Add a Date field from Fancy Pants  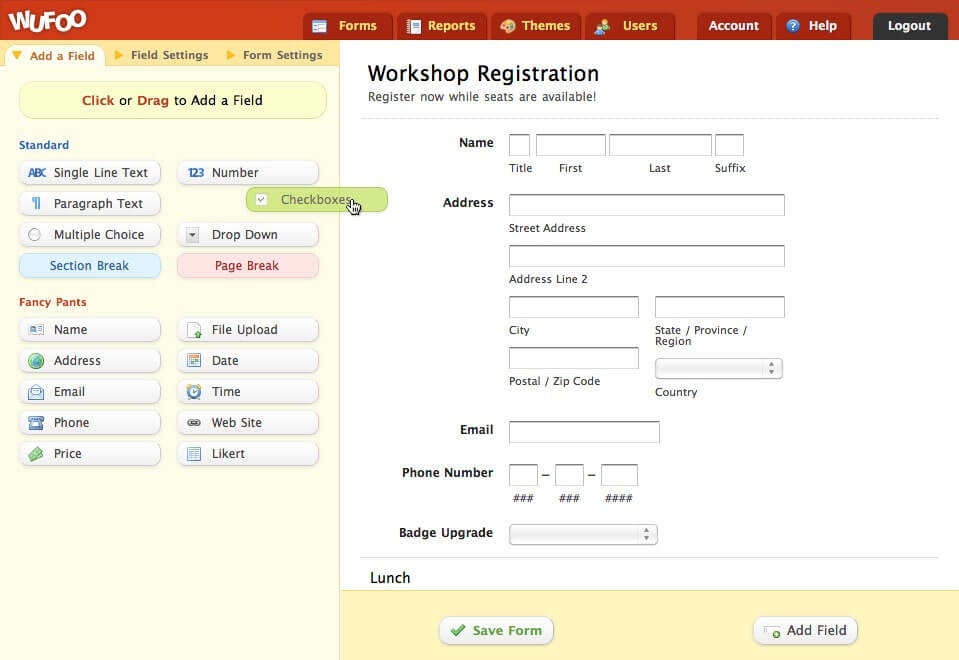pos(247,361)
